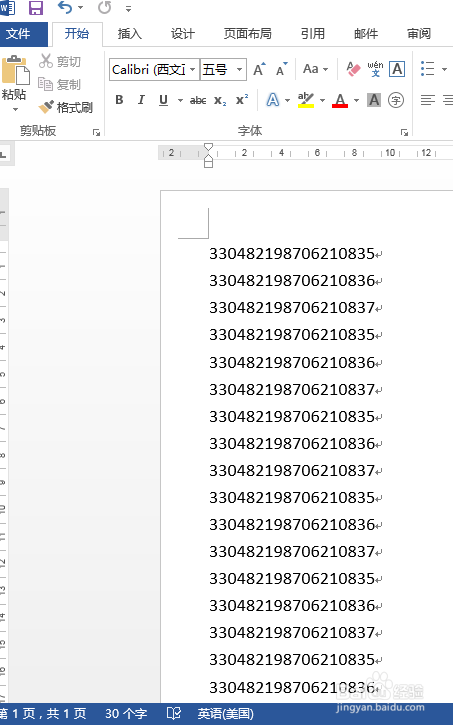
Task: Click the 剪切 cut button
Action: coord(60,61)
